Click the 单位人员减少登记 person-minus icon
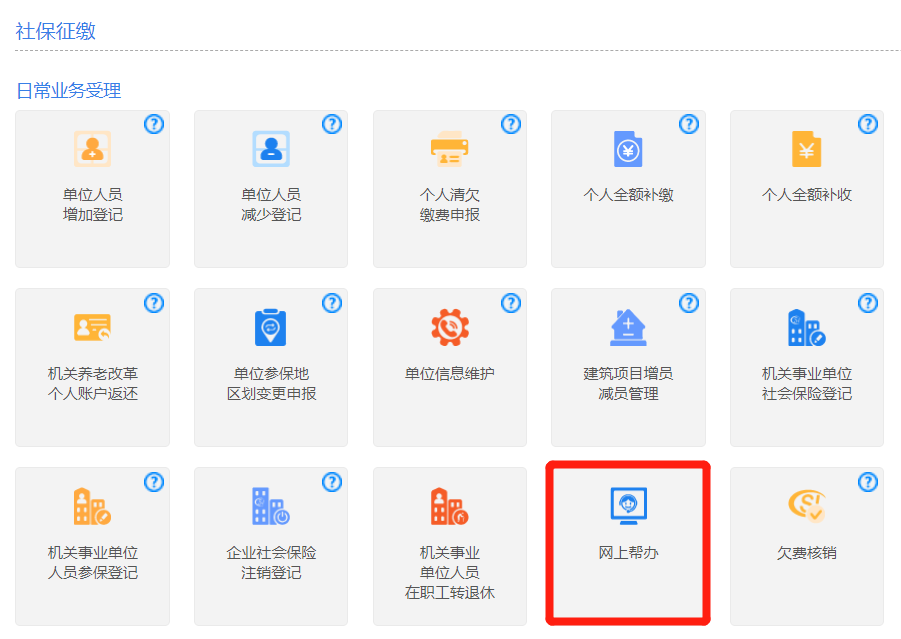 tap(270, 150)
